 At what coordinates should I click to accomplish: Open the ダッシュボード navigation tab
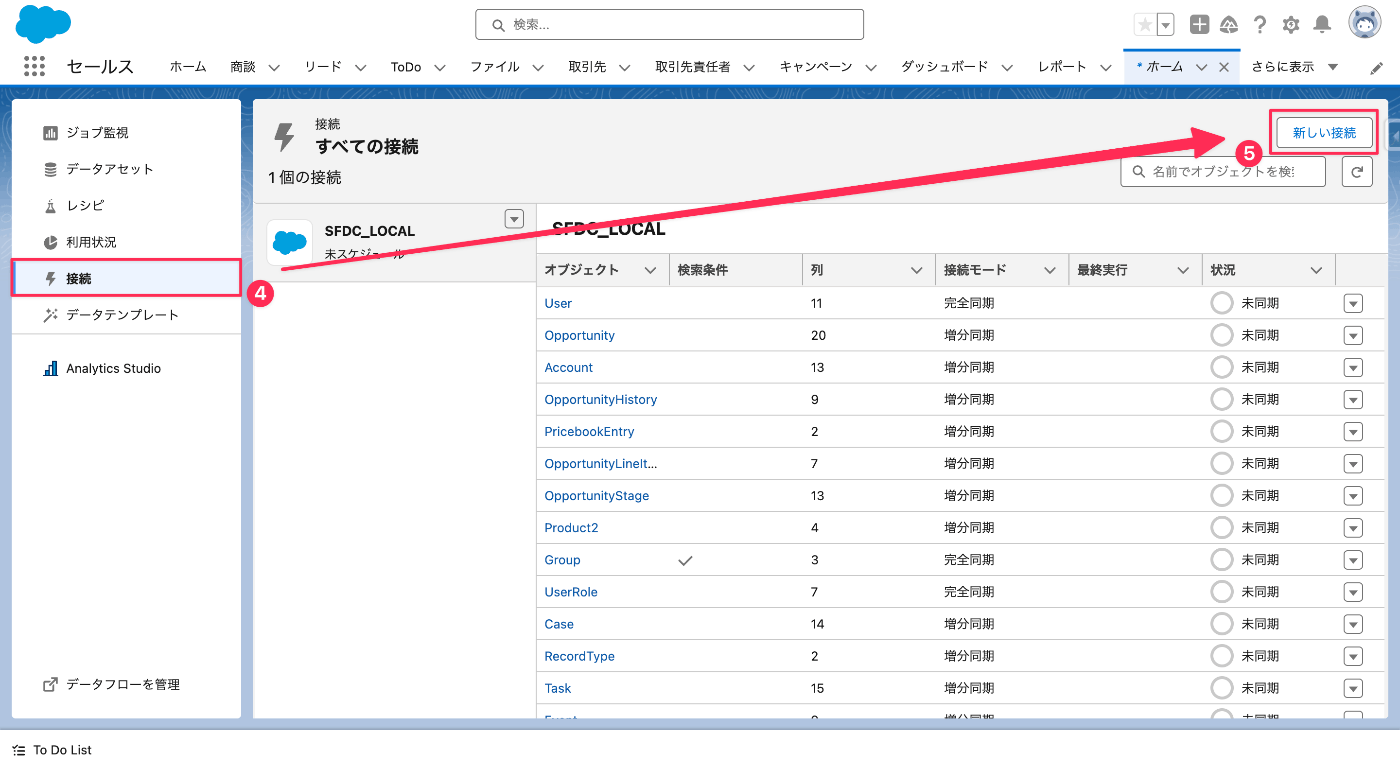944,67
